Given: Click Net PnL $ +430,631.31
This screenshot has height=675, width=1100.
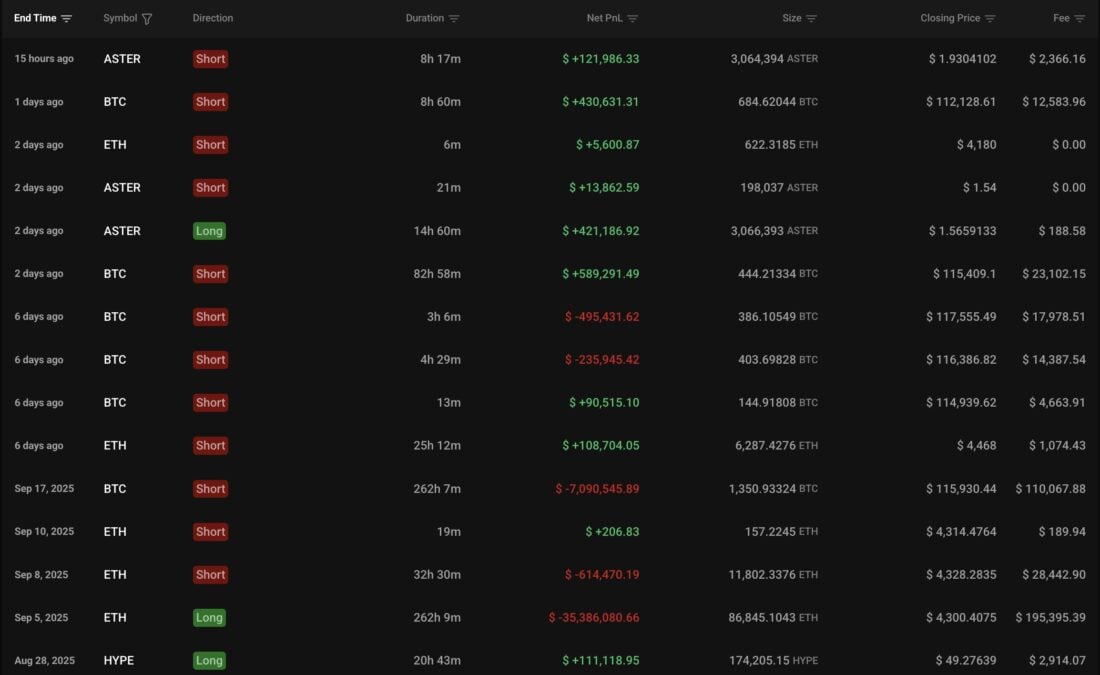Looking at the screenshot, I should [601, 102].
